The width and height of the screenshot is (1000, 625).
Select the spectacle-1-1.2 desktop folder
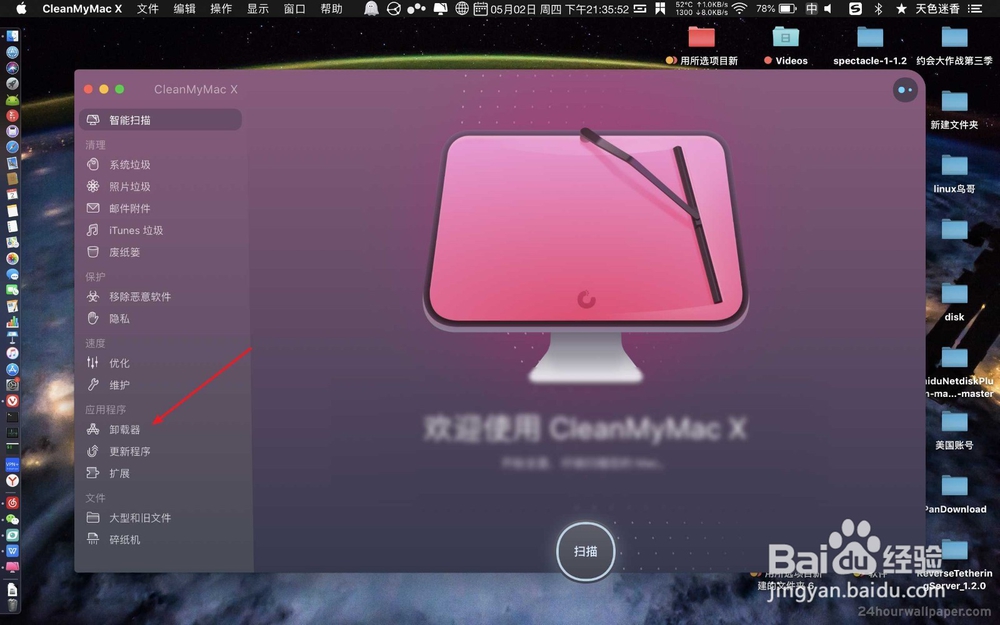click(x=870, y=45)
